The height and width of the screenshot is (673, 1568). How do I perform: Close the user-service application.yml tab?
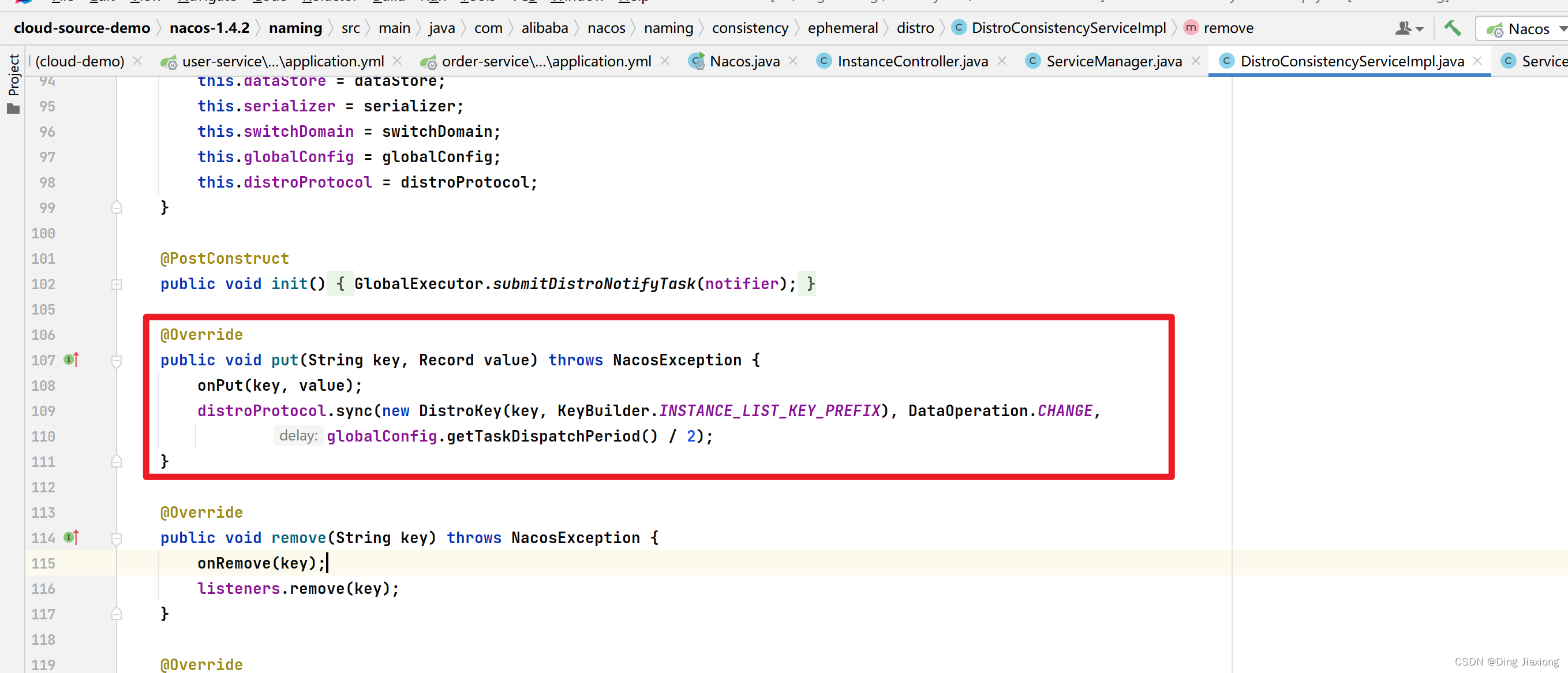click(397, 61)
